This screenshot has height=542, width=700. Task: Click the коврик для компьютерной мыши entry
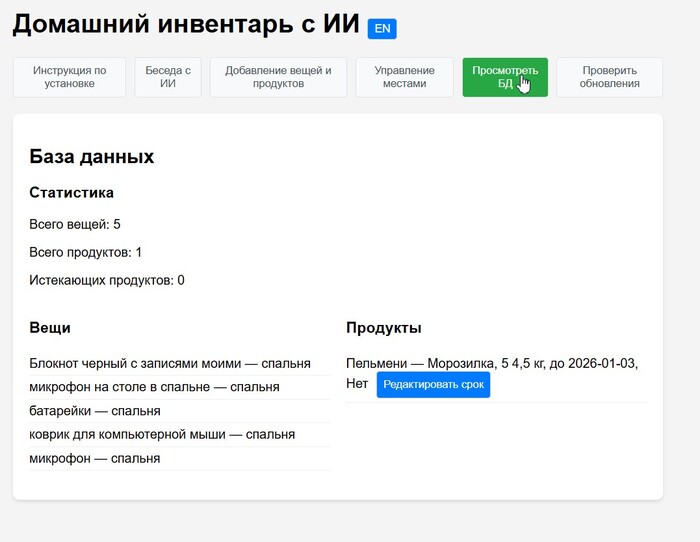162,434
